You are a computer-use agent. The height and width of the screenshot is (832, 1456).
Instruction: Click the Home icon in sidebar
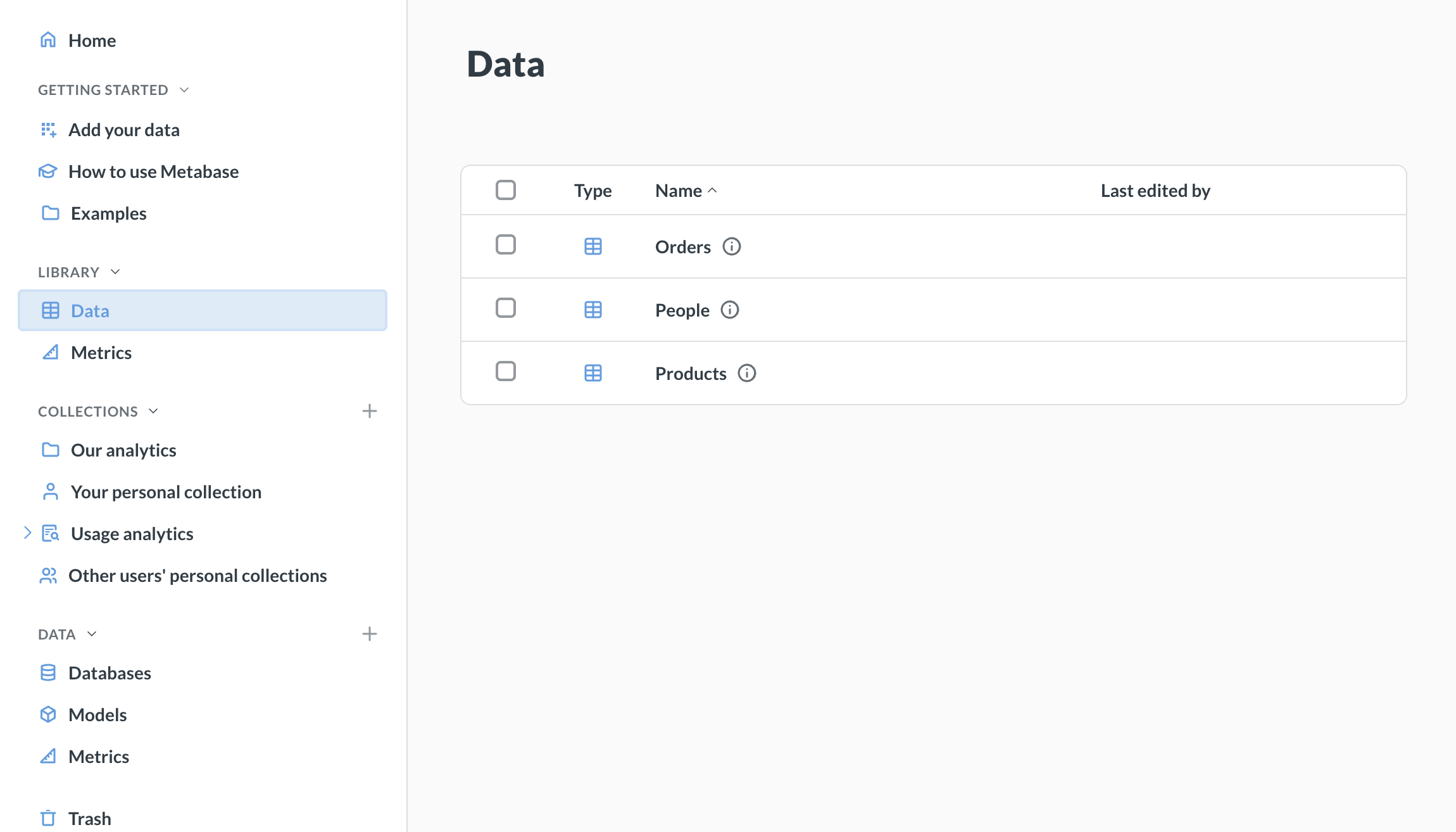[x=49, y=39]
